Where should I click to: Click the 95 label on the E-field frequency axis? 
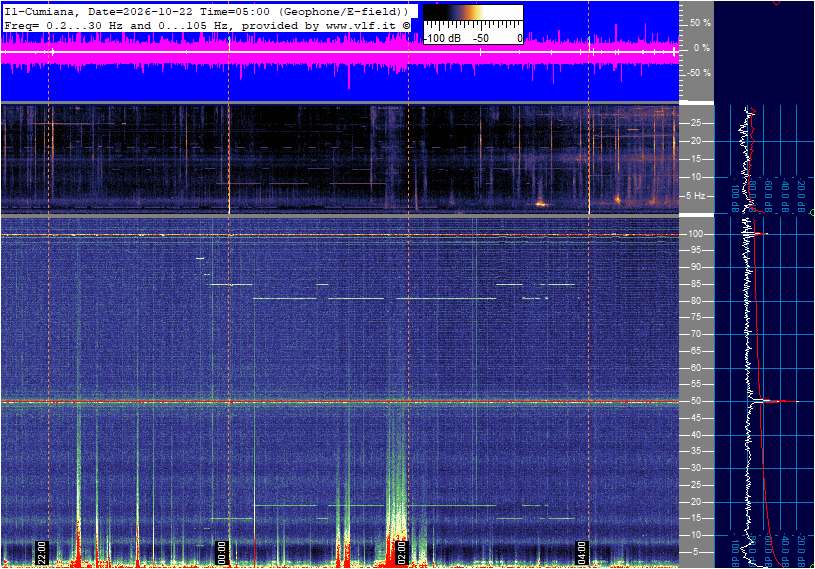695,250
